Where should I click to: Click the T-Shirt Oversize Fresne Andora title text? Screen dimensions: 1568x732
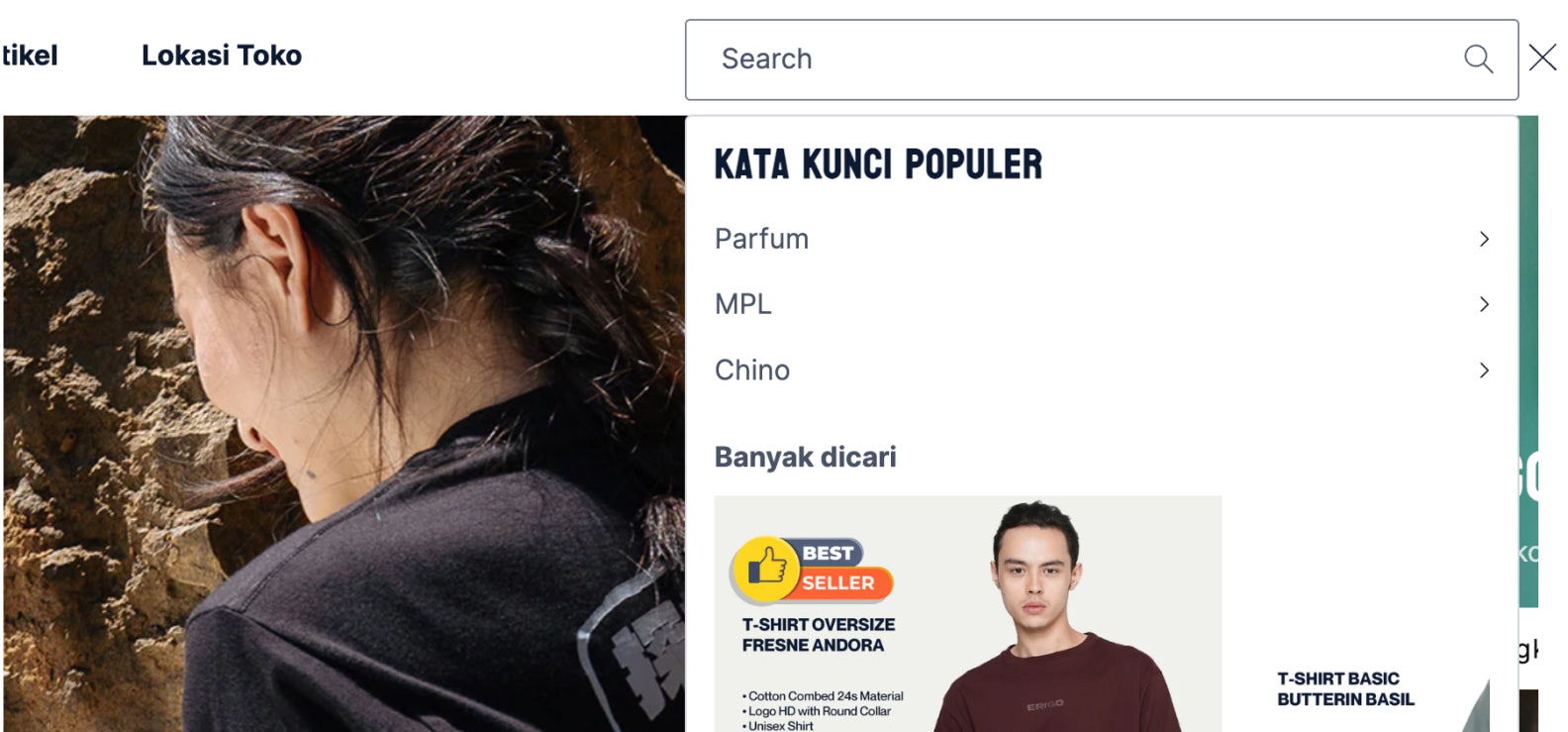819,635
